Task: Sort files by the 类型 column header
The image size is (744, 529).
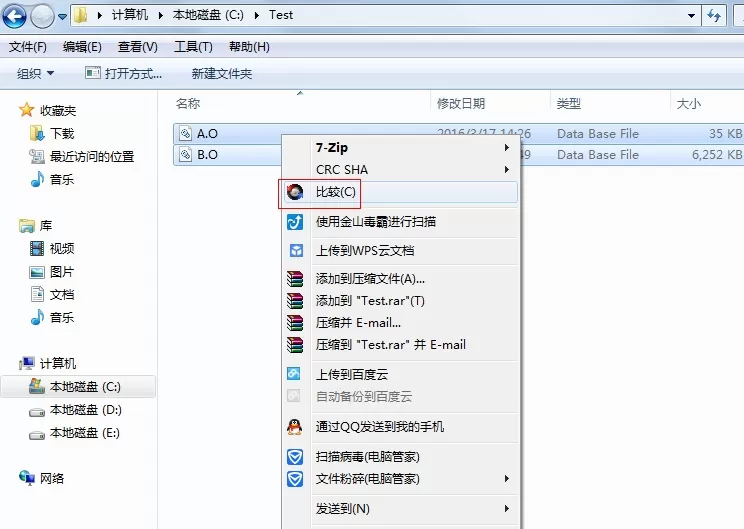Action: [568, 103]
